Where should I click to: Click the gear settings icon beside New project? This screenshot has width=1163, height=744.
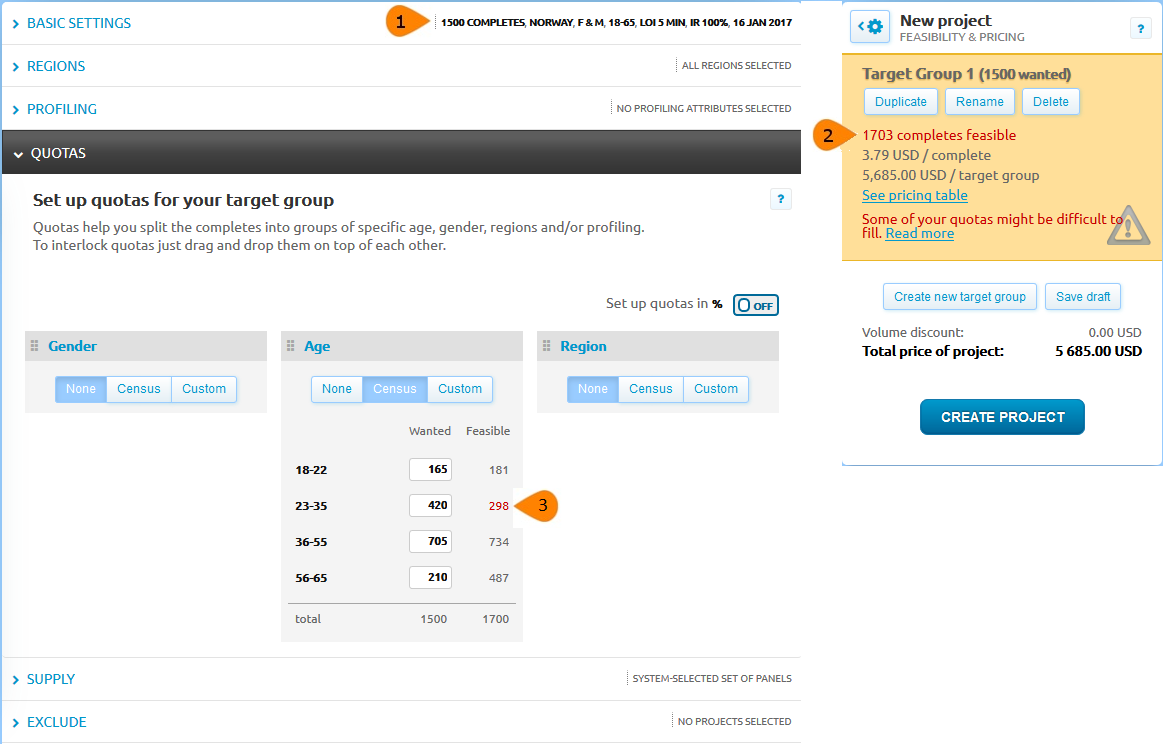(869, 27)
